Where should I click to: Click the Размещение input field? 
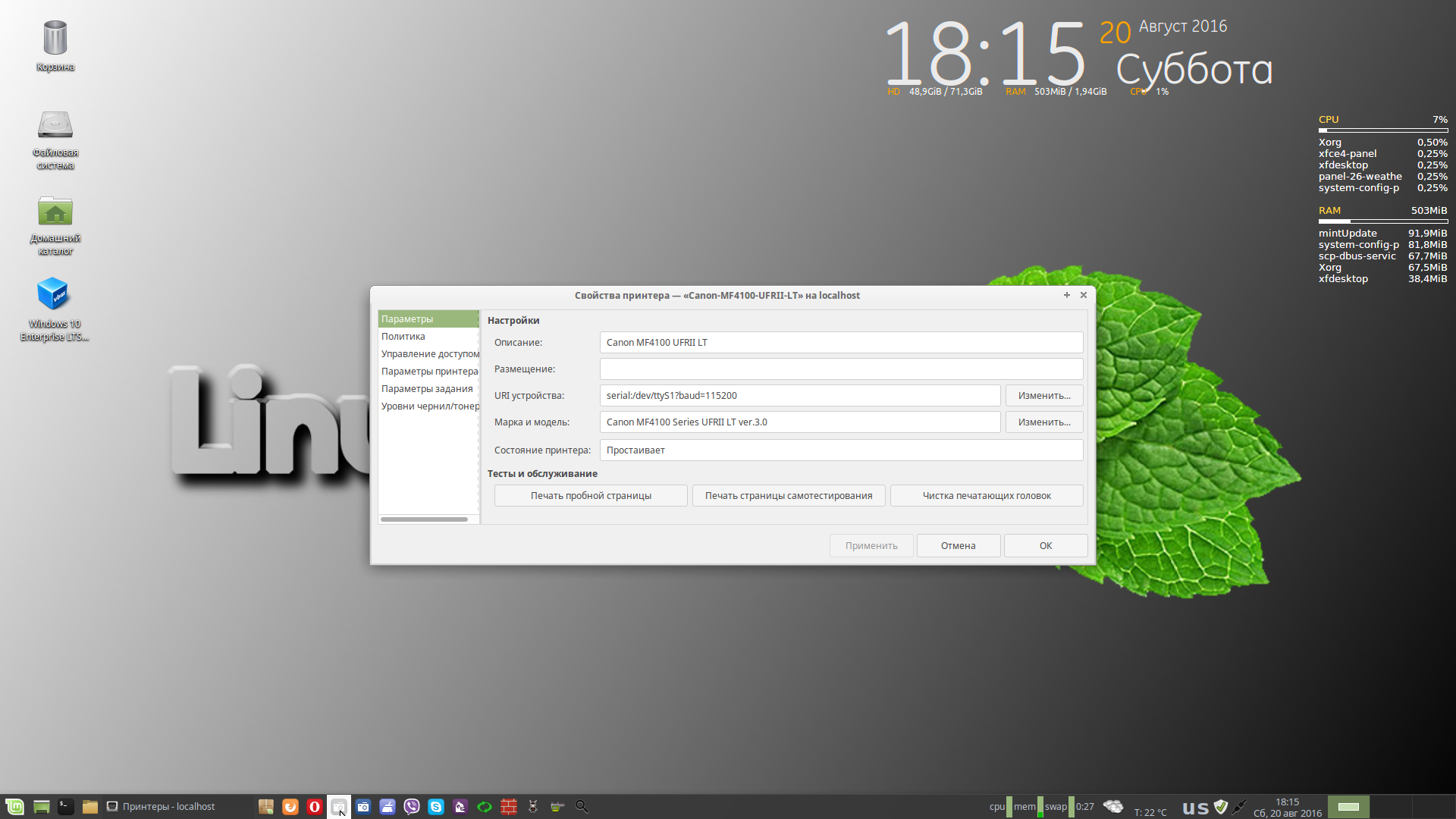point(840,369)
